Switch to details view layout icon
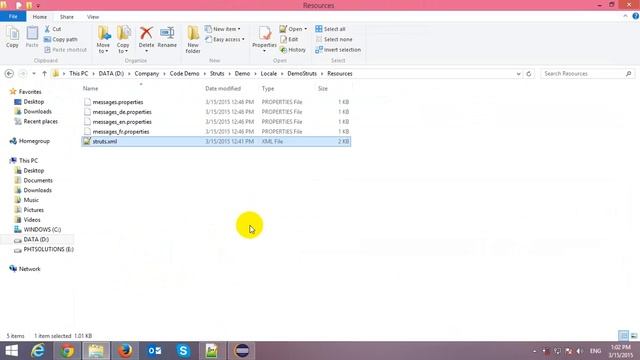This screenshot has height=360, width=640. click(x=624, y=336)
